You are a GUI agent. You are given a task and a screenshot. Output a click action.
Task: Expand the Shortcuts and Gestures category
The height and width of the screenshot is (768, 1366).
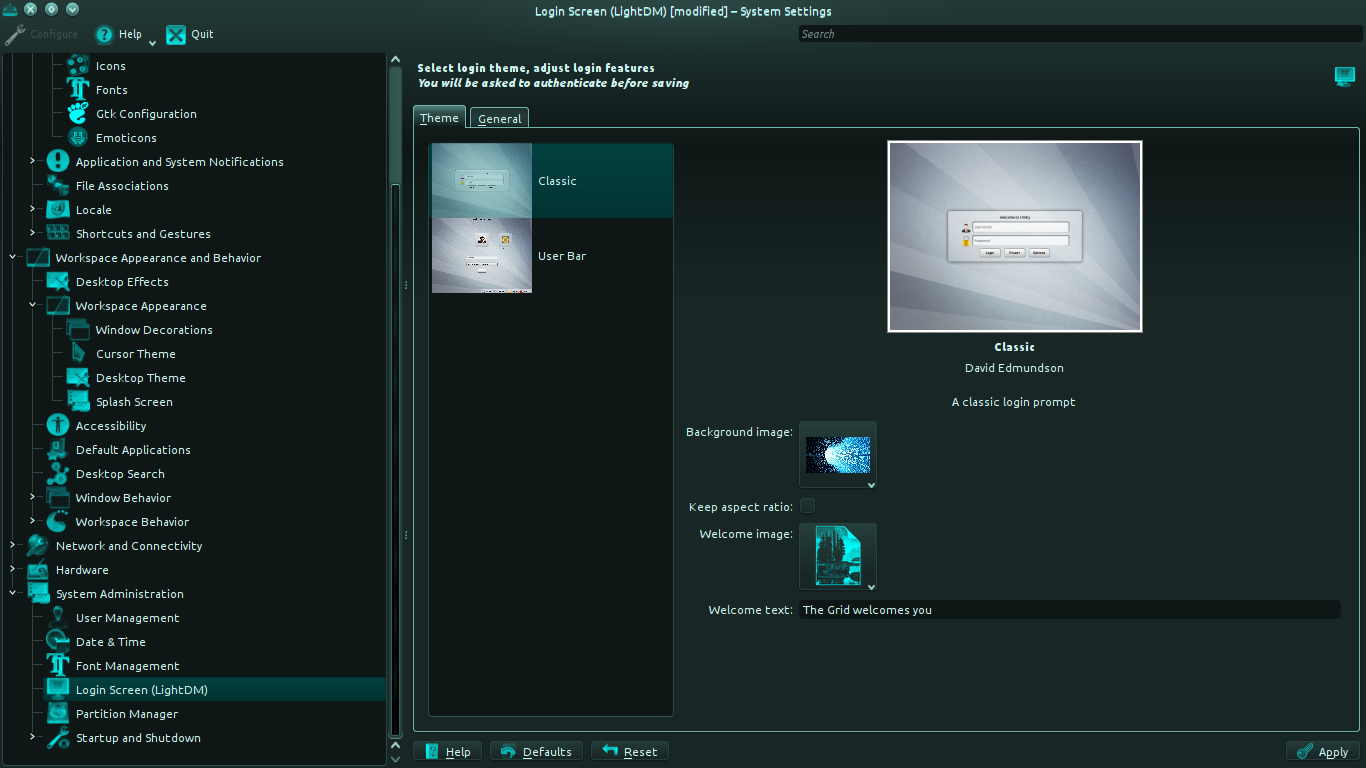32,233
